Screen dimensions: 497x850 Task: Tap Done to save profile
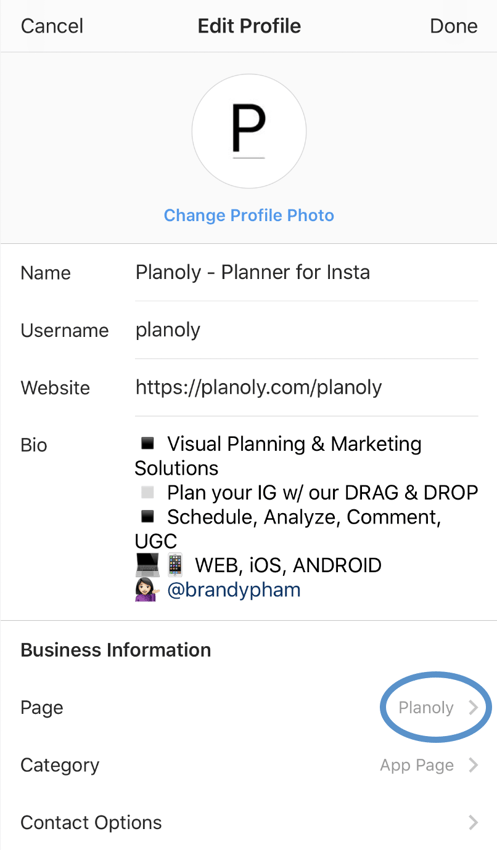[454, 26]
